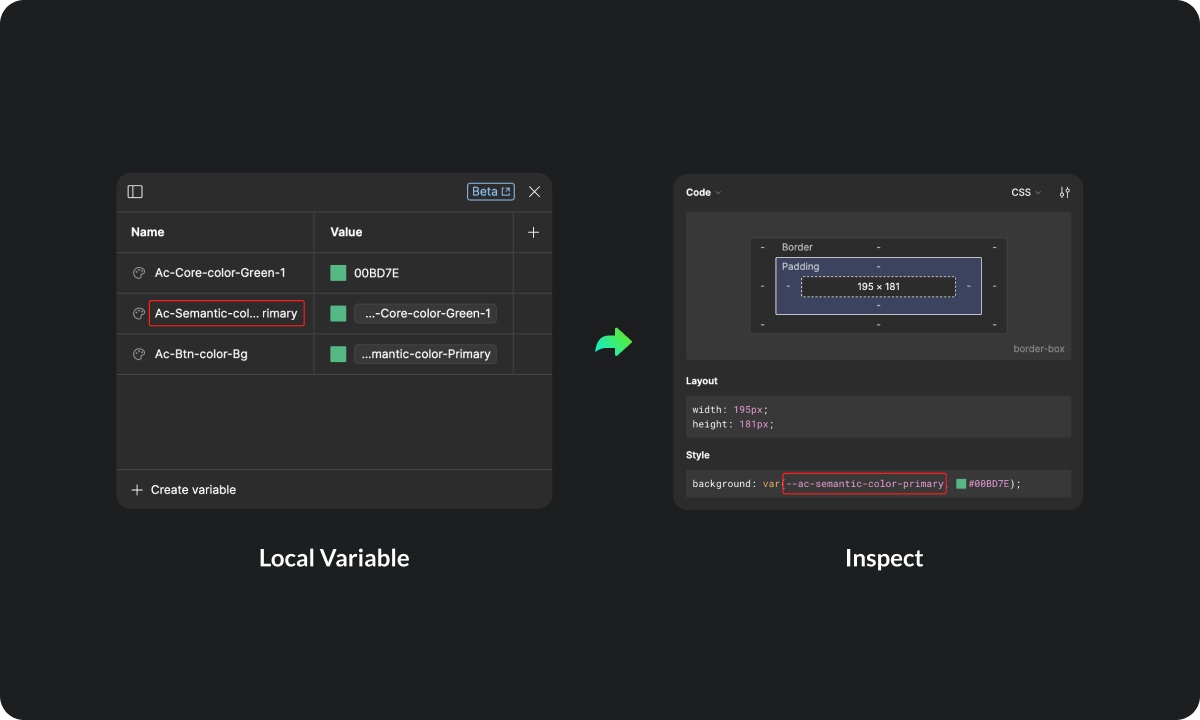Close the Local Variable panel
The width and height of the screenshot is (1200, 720).
pos(534,192)
